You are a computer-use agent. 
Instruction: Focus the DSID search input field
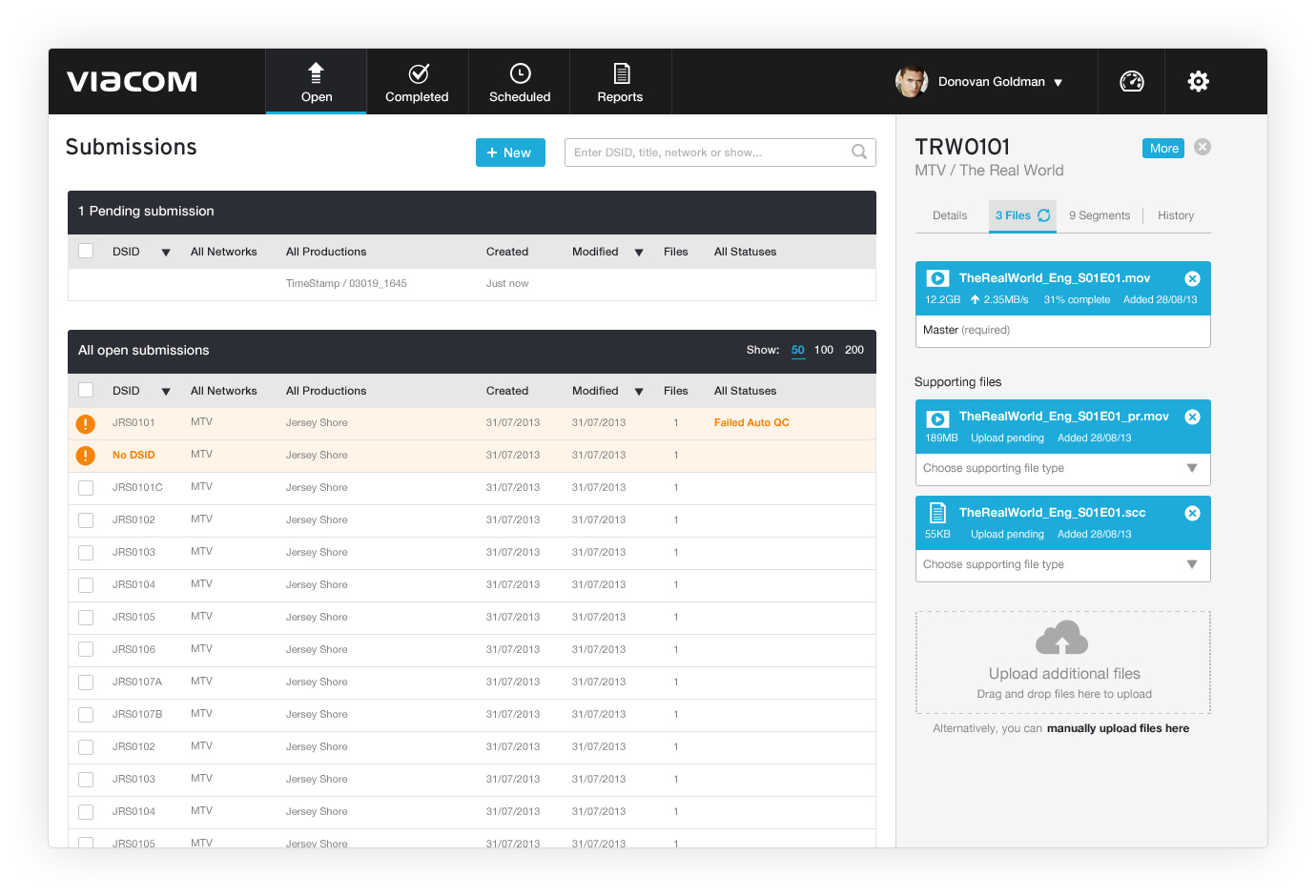pyautogui.click(x=720, y=153)
